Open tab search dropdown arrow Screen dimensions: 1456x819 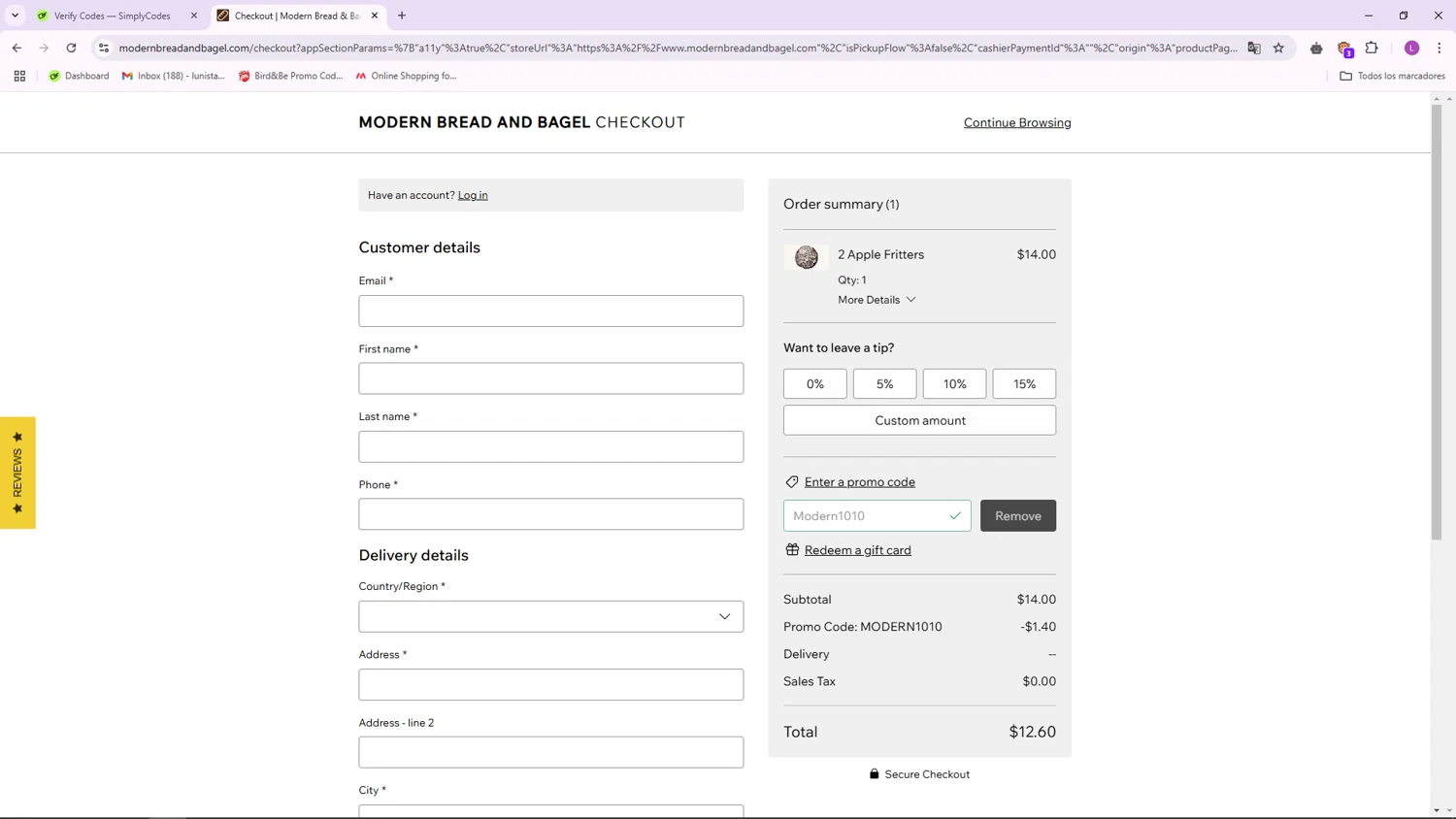coord(15,16)
